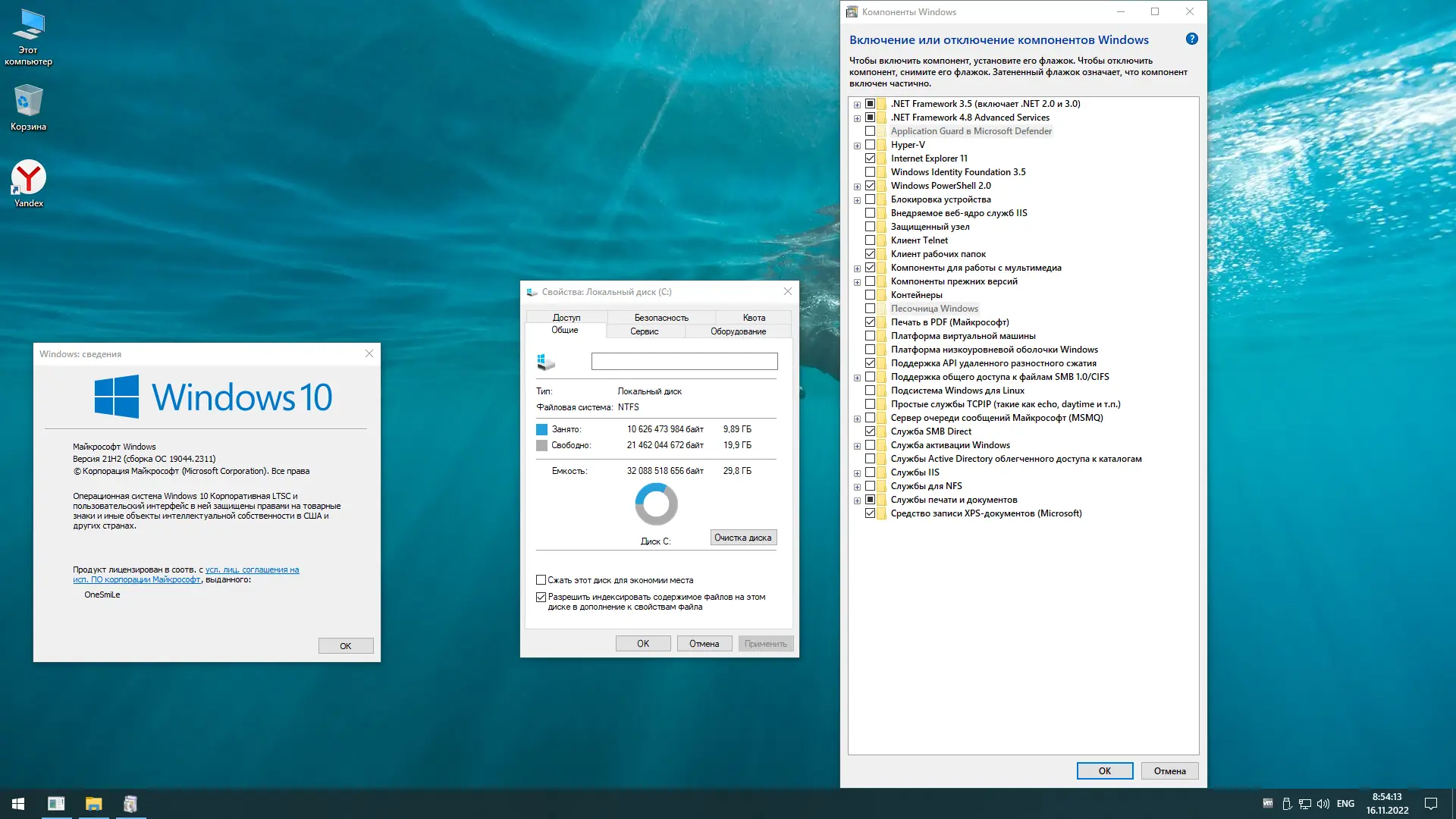Image resolution: width=1456 pixels, height=819 pixels.
Task: Open the Microsoft license agreement link
Action: click(x=252, y=570)
